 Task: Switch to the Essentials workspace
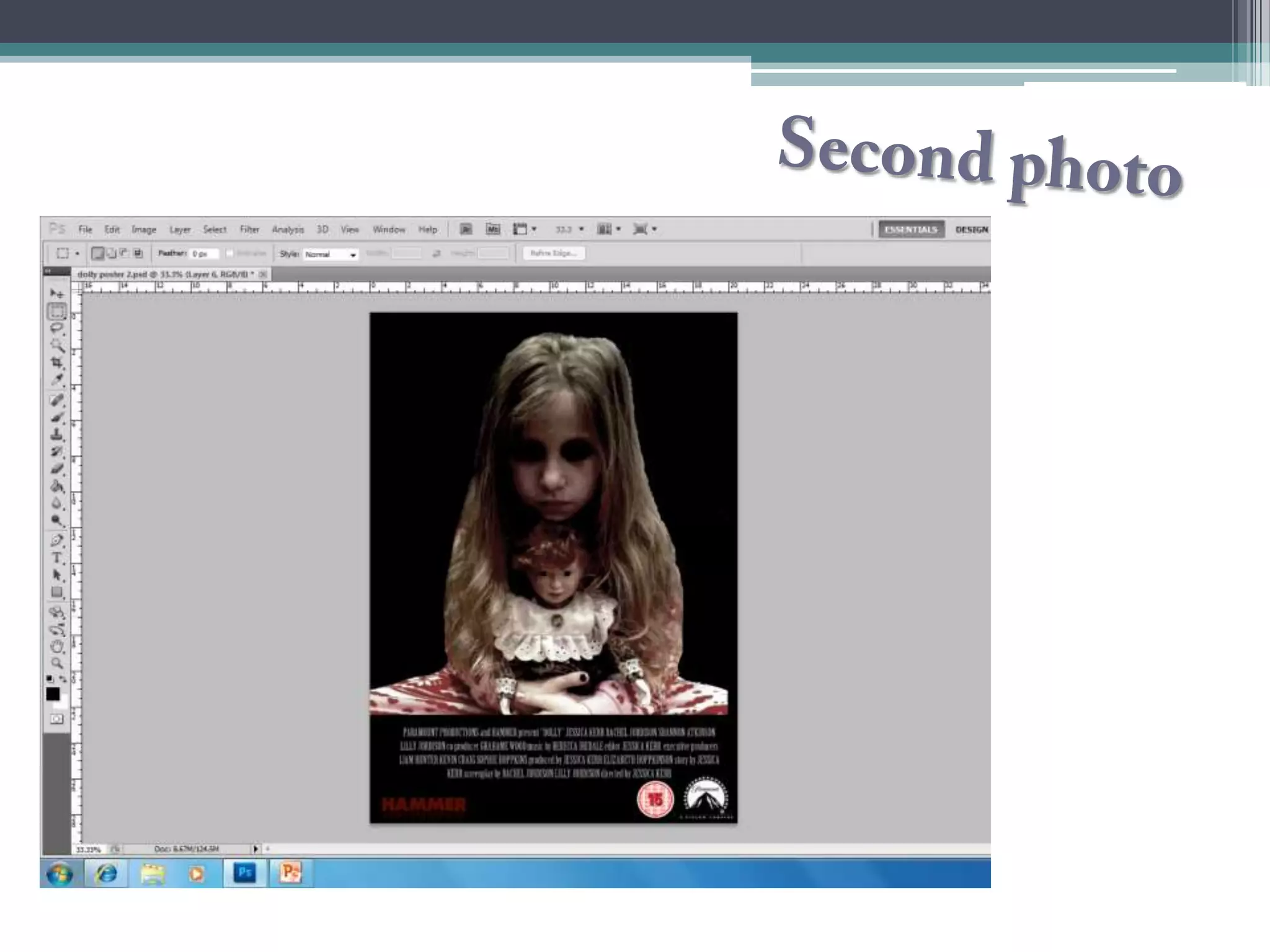[x=910, y=229]
